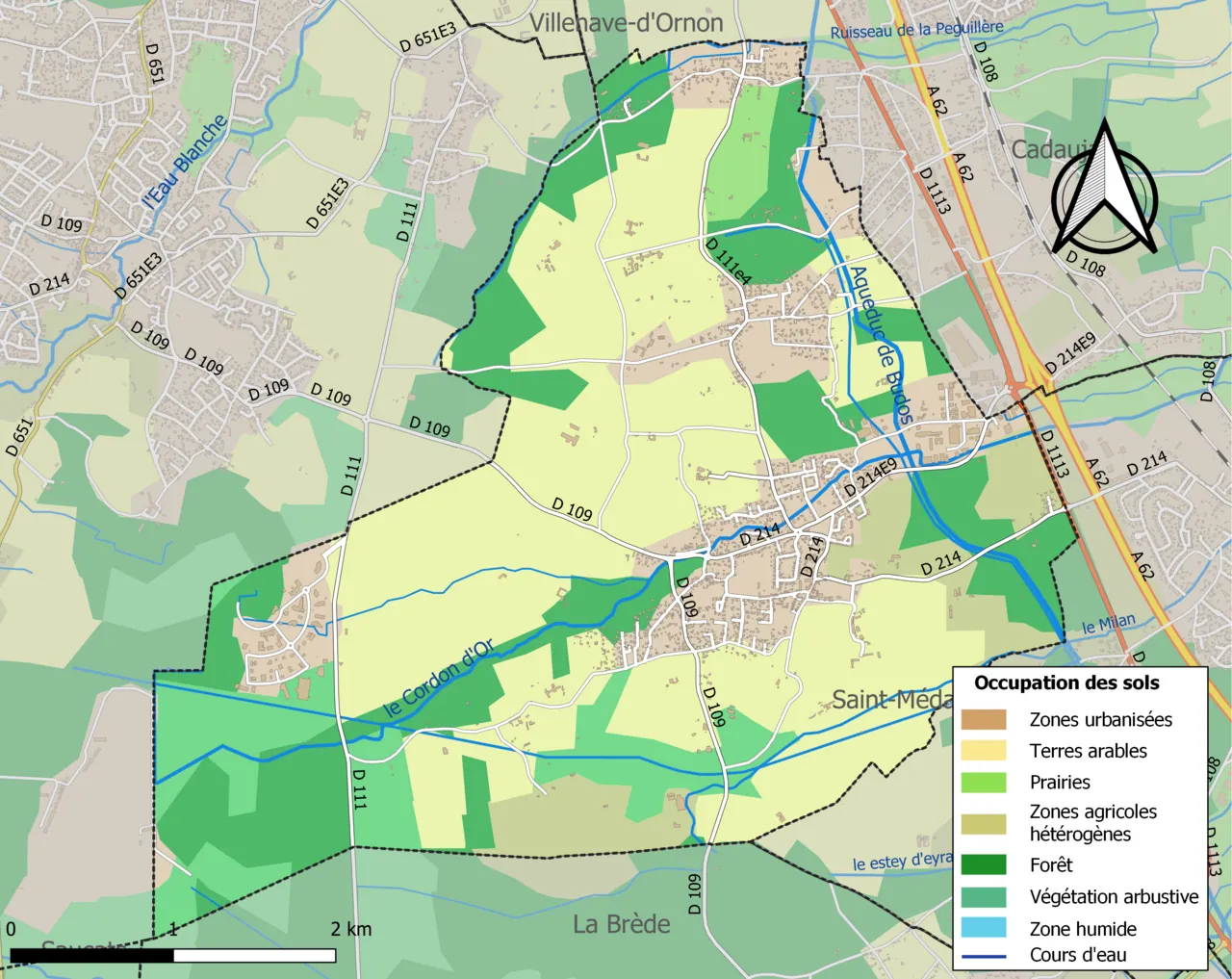The width and height of the screenshot is (1232, 979).
Task: Click the black and white scale bar
Action: pos(173,956)
